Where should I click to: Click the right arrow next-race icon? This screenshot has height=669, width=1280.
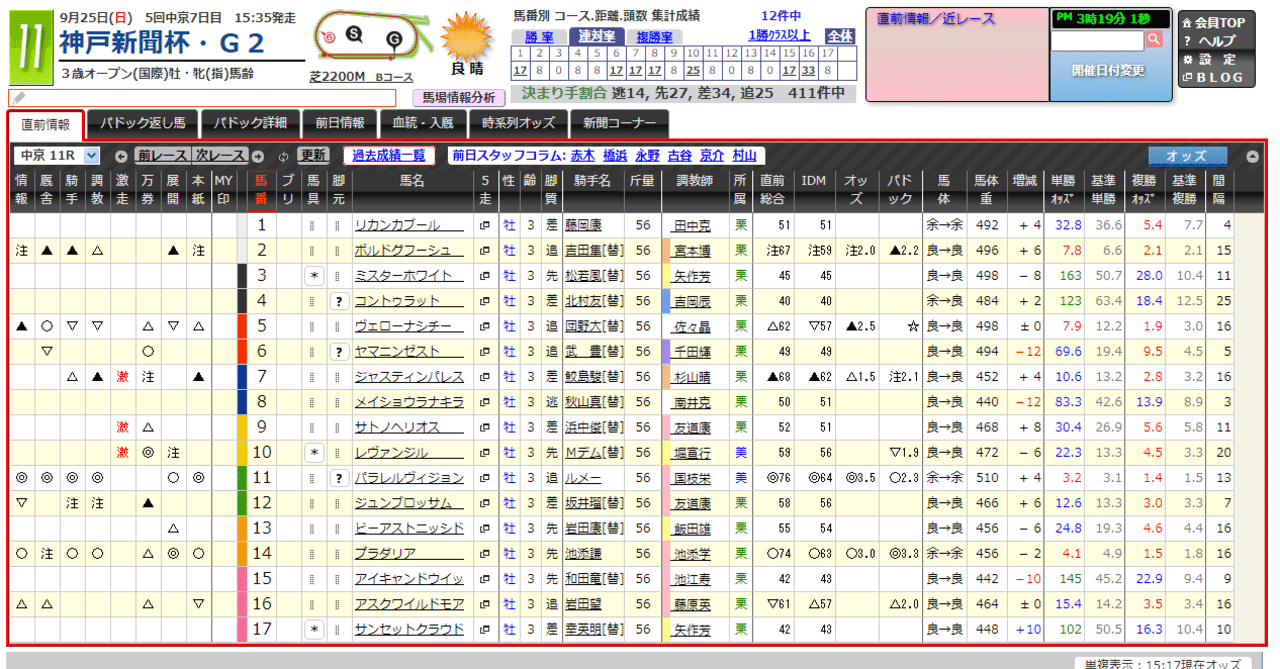258,155
